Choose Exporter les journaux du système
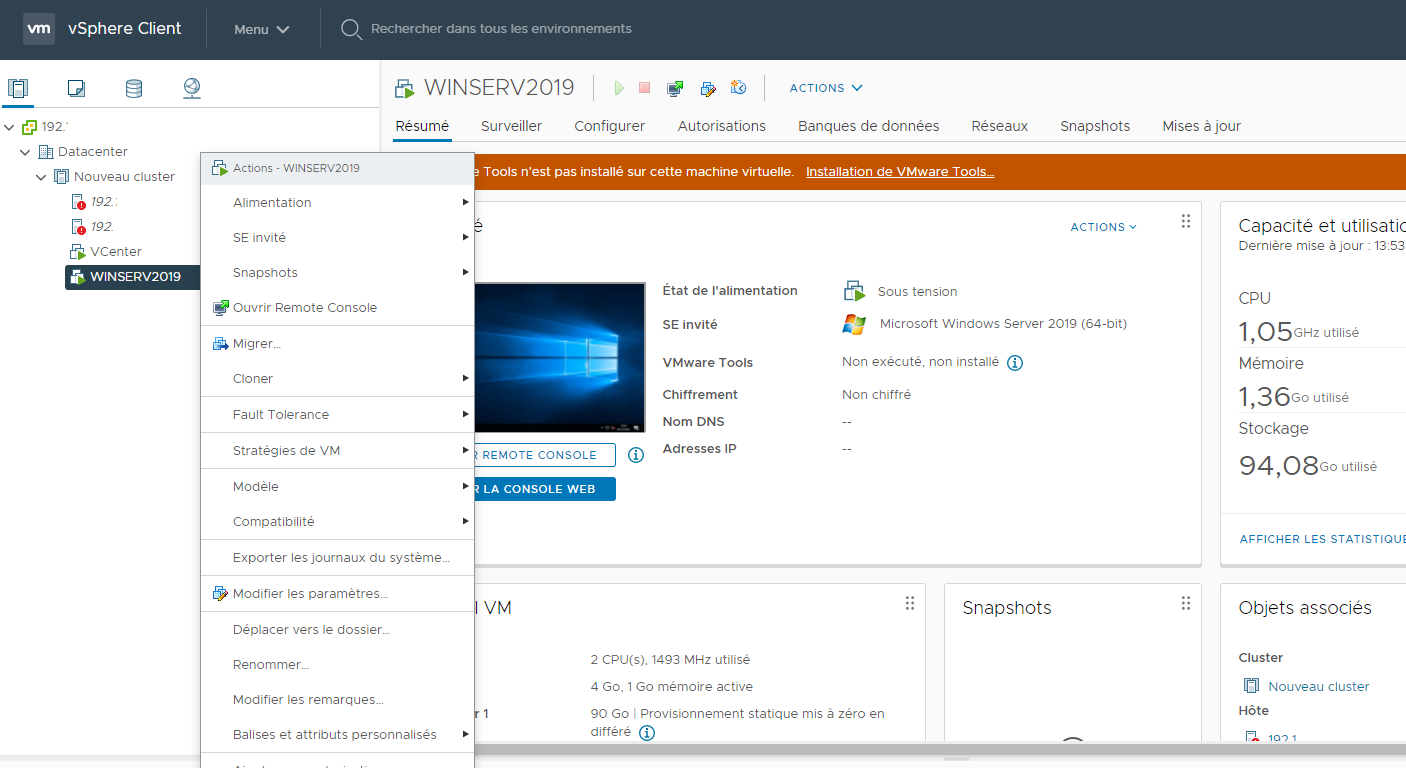 pos(337,558)
